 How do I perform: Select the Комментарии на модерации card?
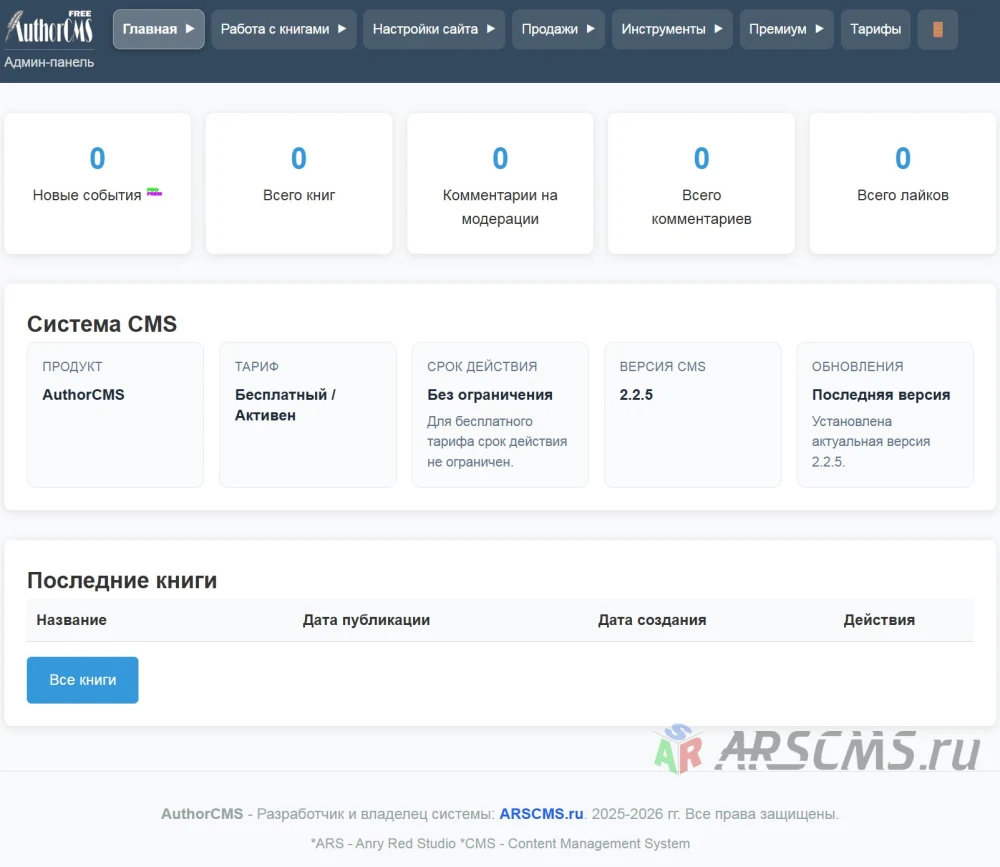[x=500, y=184]
